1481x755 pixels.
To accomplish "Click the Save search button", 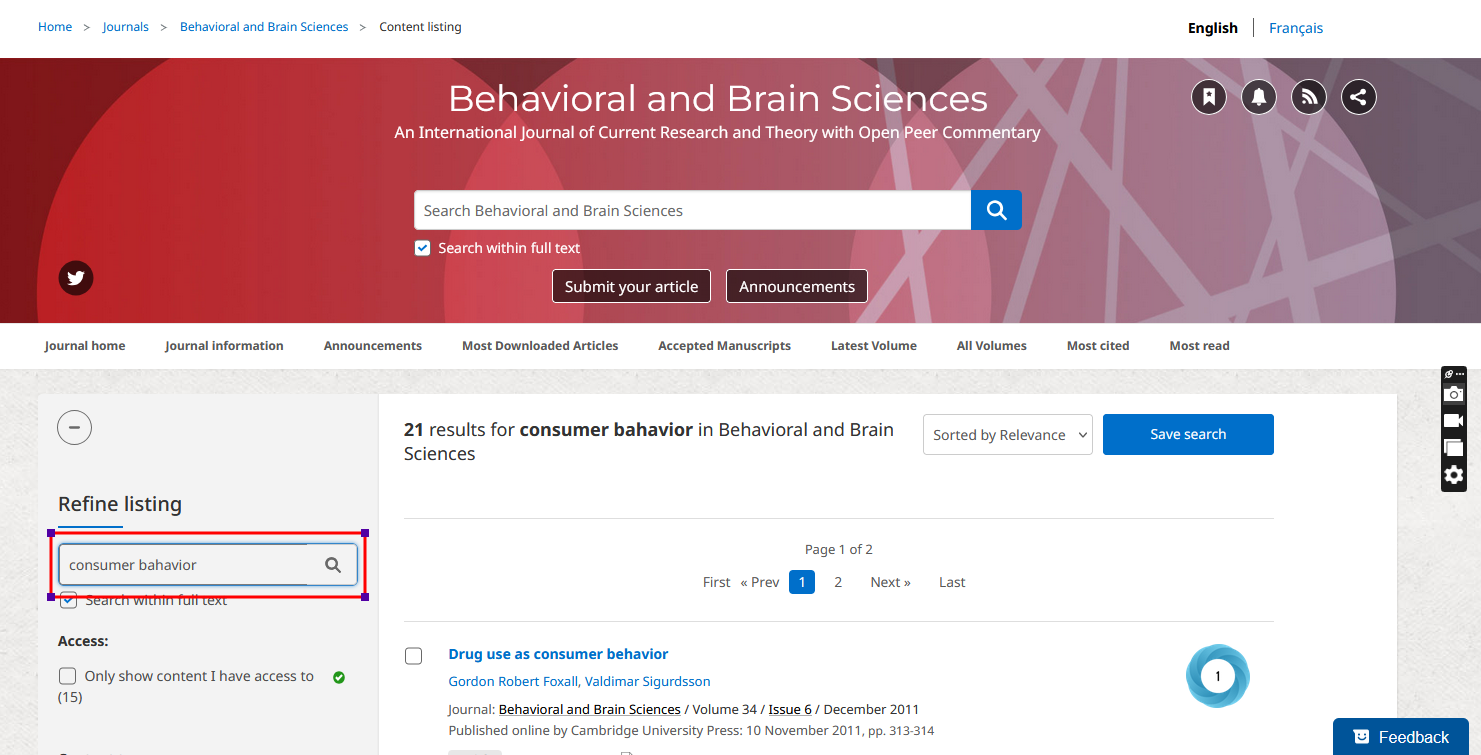I will coord(1187,434).
